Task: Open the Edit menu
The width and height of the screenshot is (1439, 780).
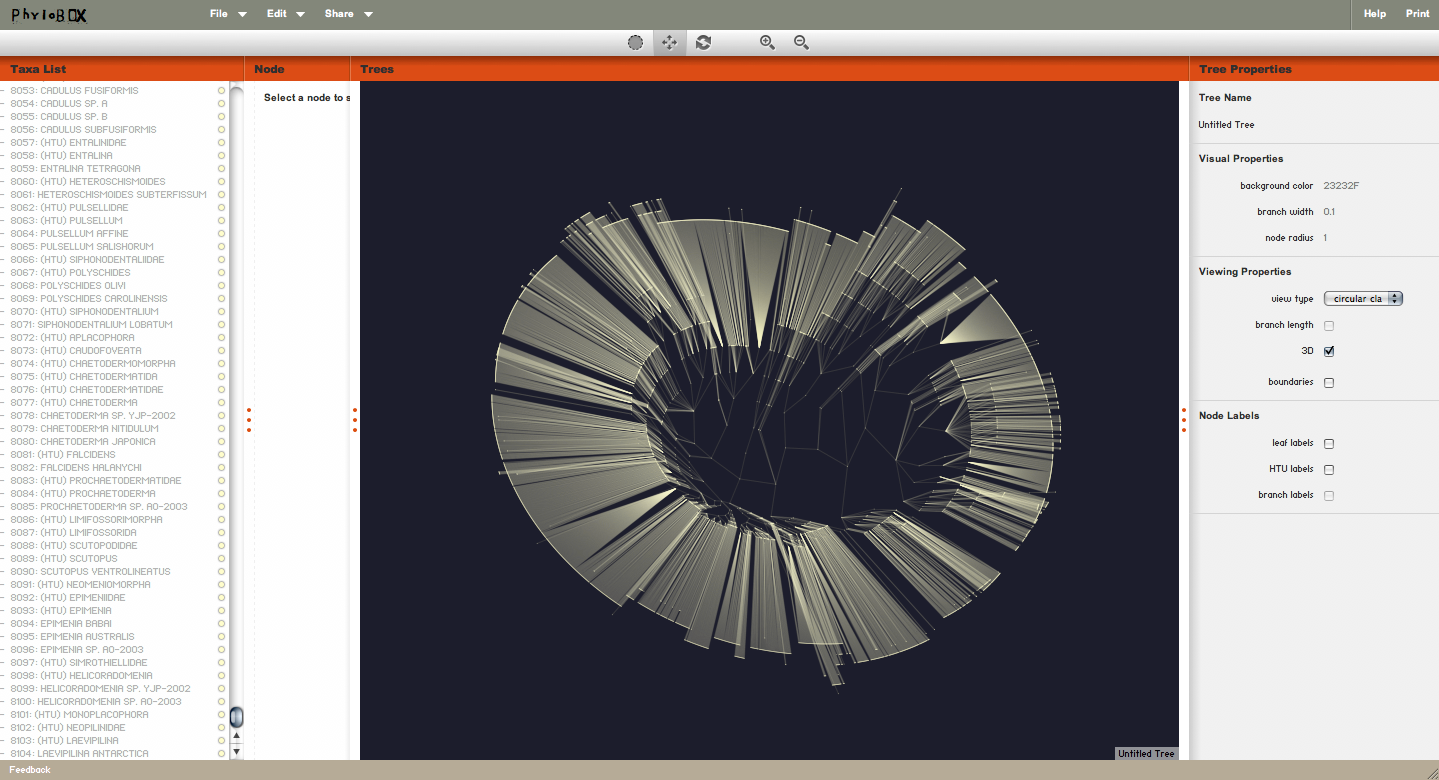Action: tap(285, 14)
